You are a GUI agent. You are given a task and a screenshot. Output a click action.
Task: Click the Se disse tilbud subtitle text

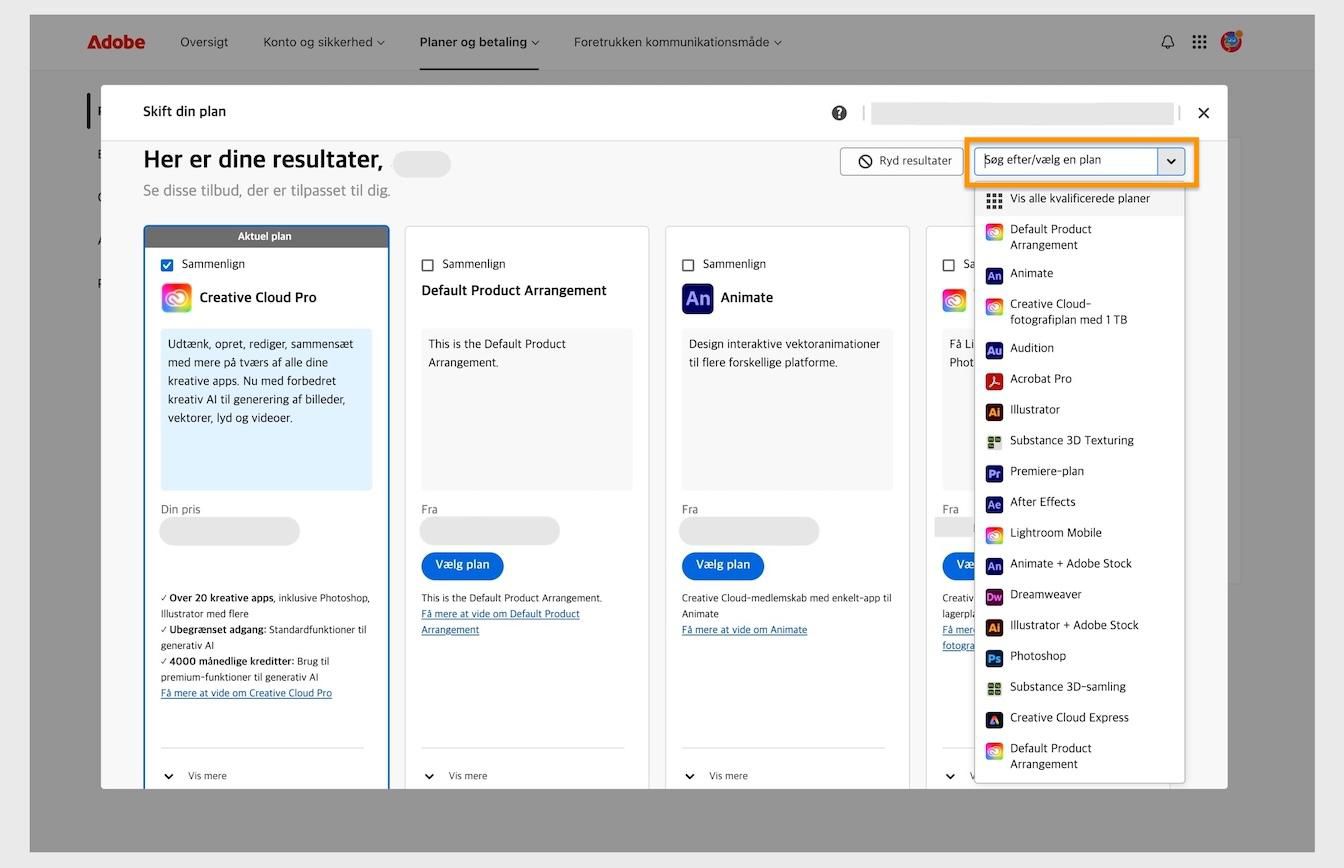[267, 190]
